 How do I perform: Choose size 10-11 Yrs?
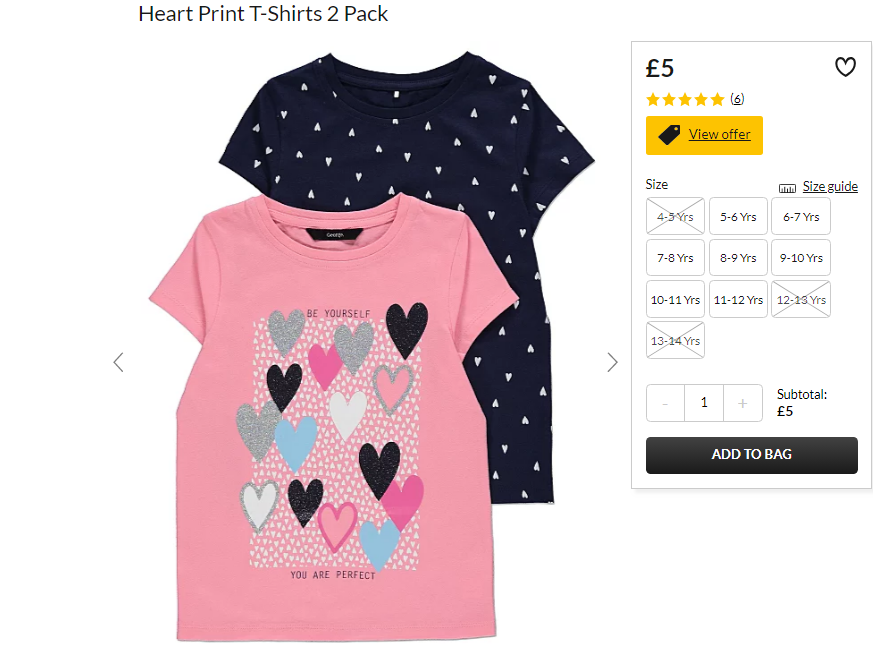(x=675, y=300)
